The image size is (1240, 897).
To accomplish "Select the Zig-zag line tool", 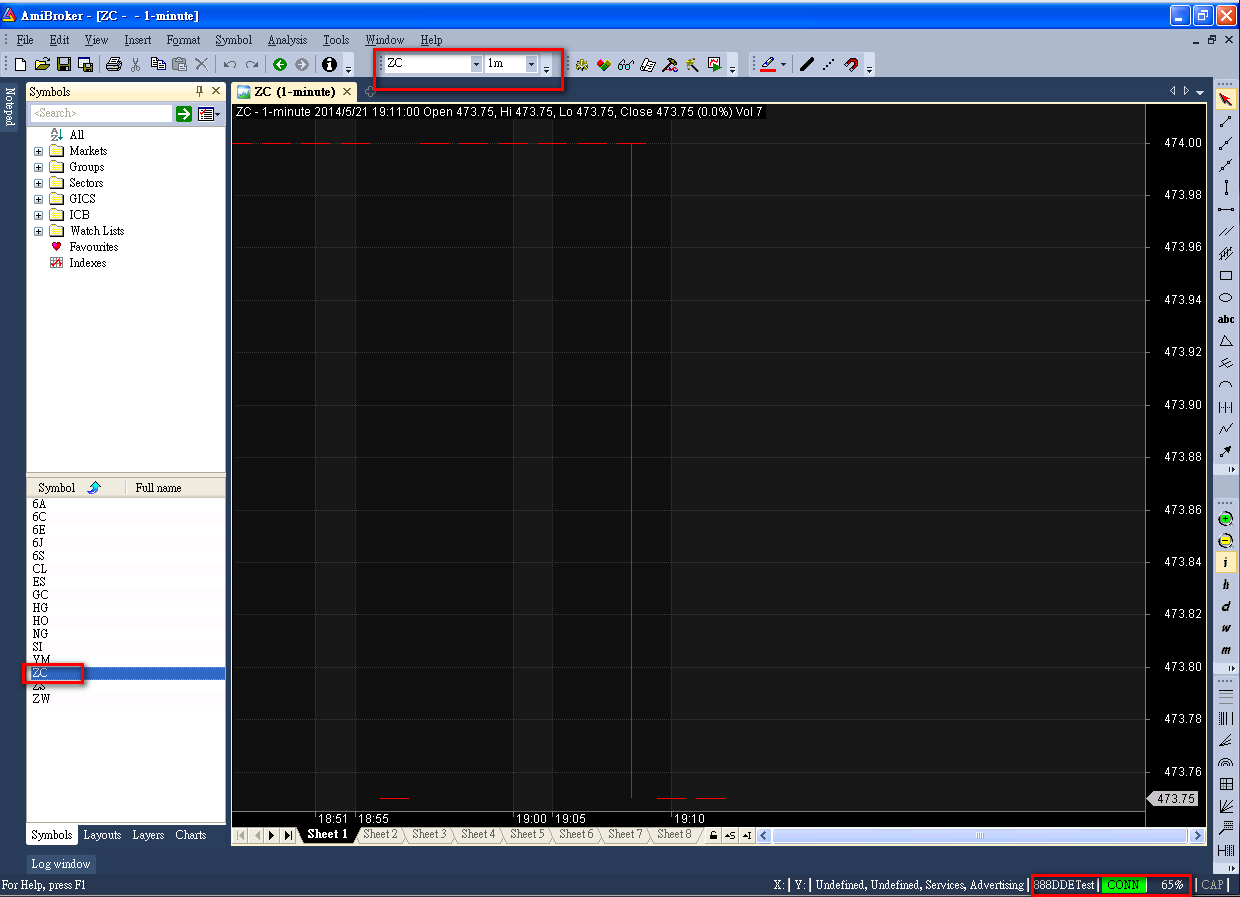I will tap(1226, 429).
